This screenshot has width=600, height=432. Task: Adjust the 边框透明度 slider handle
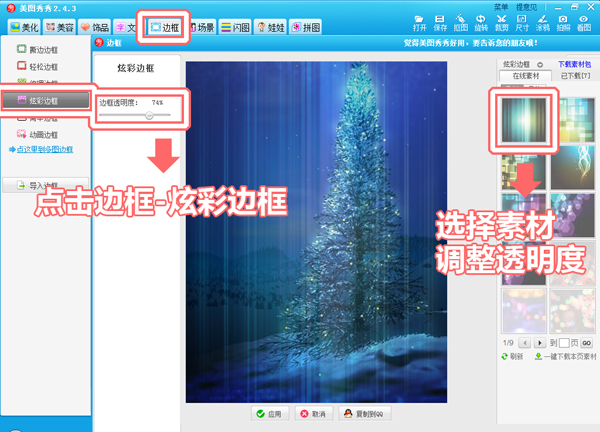coord(149,115)
